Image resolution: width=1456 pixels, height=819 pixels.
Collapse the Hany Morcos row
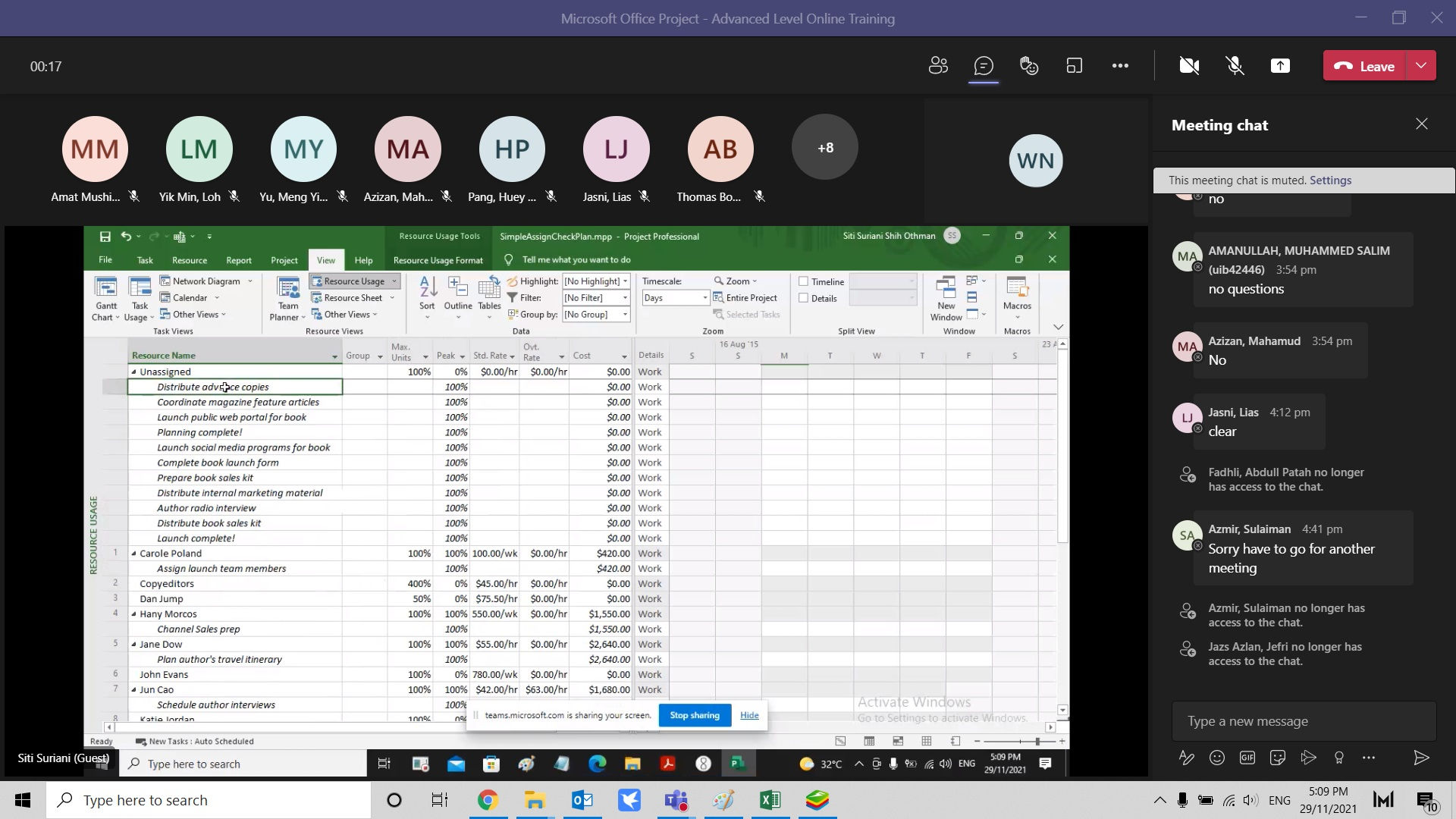click(134, 614)
